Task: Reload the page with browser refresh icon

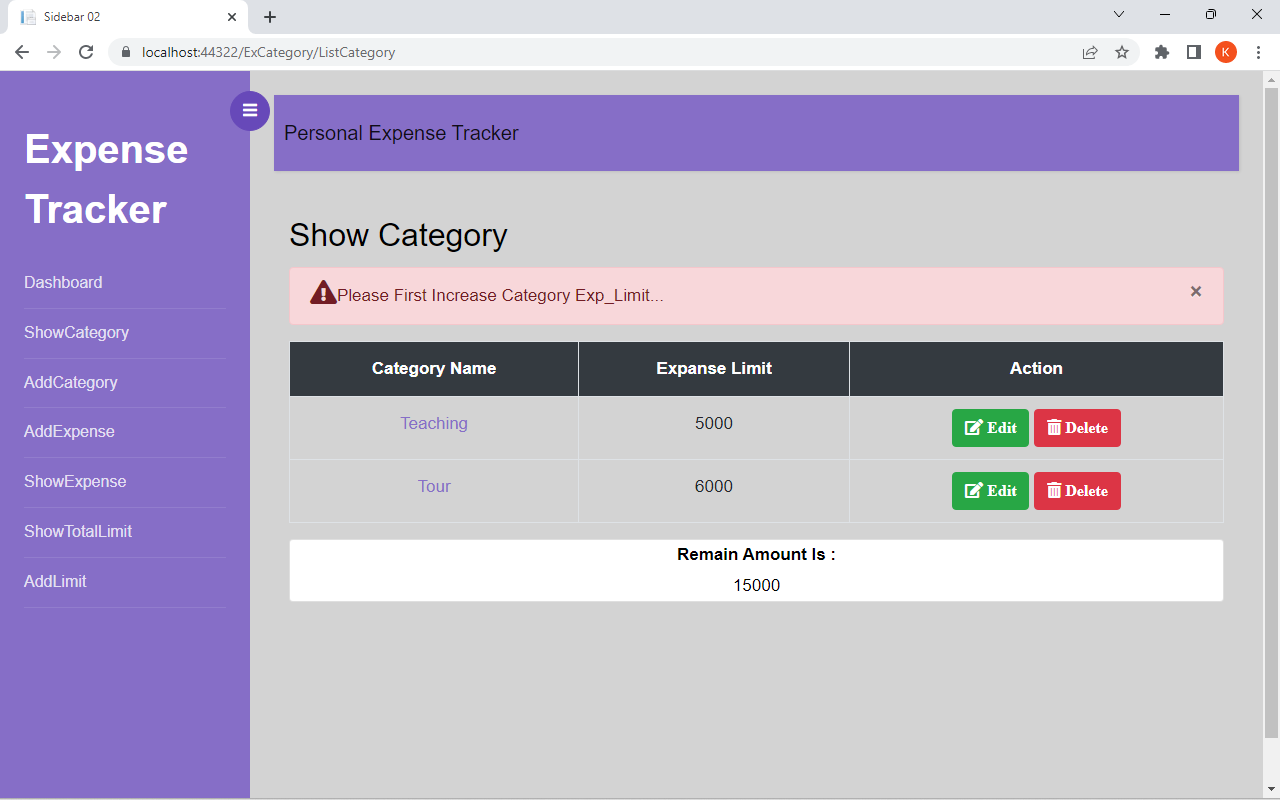Action: (86, 52)
